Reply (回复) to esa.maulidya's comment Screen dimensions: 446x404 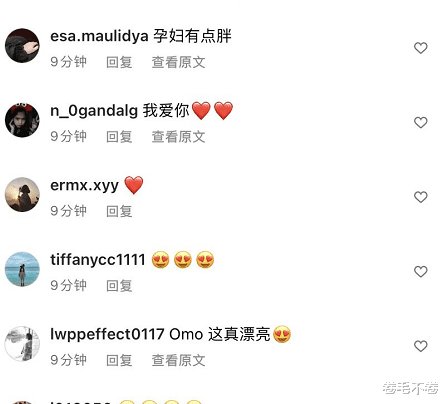coord(119,62)
